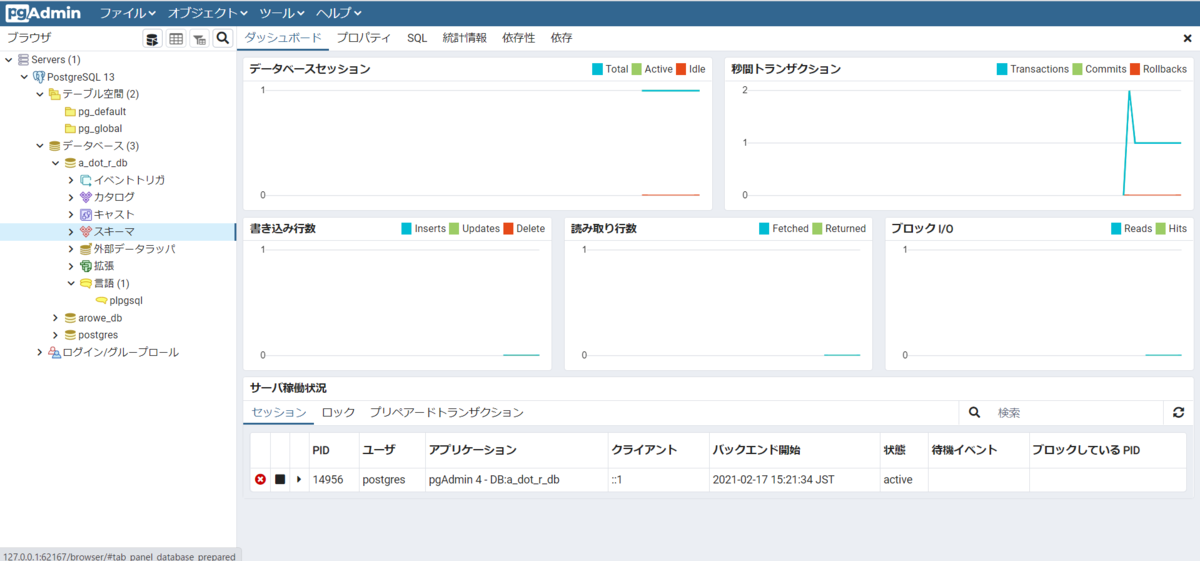
Task: Refresh the server activity list
Action: pos(1178,412)
